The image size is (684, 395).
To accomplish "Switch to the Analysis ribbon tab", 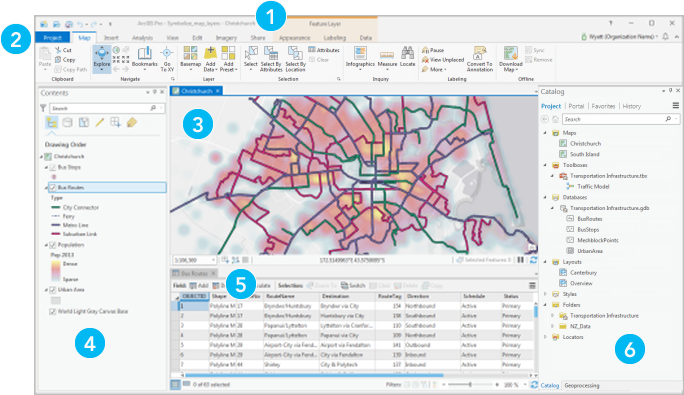I will 142,38.
